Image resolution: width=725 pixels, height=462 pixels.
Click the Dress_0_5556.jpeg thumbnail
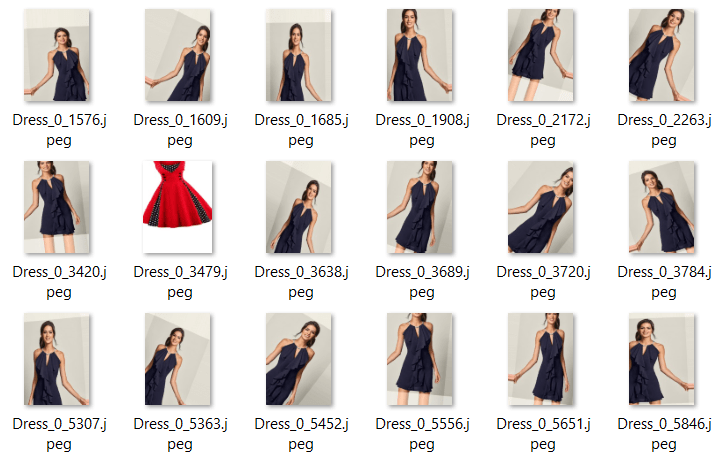click(420, 359)
